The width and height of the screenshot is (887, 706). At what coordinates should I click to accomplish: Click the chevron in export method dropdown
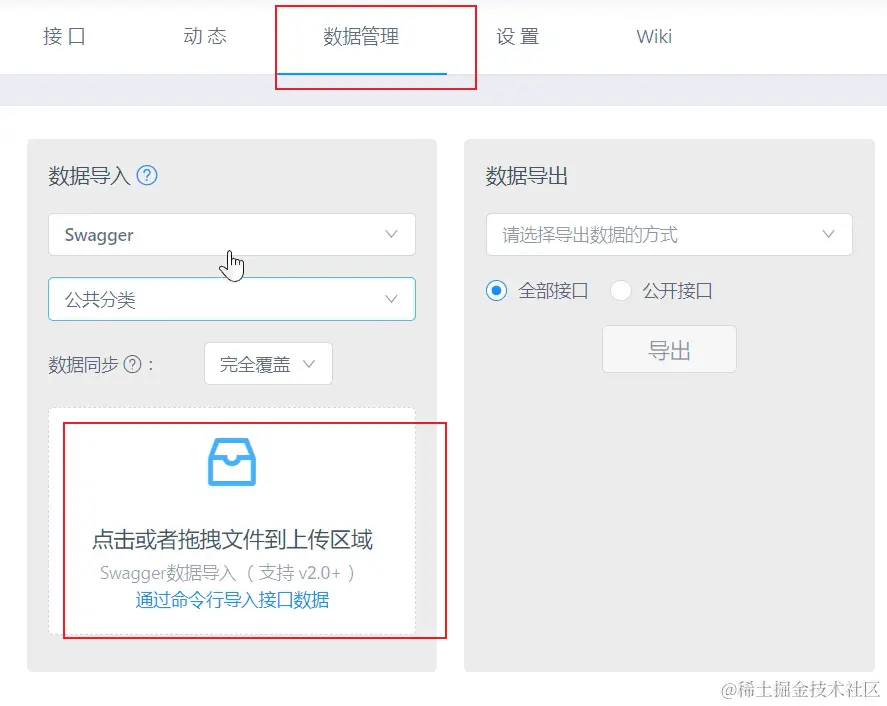pyautogui.click(x=828, y=234)
